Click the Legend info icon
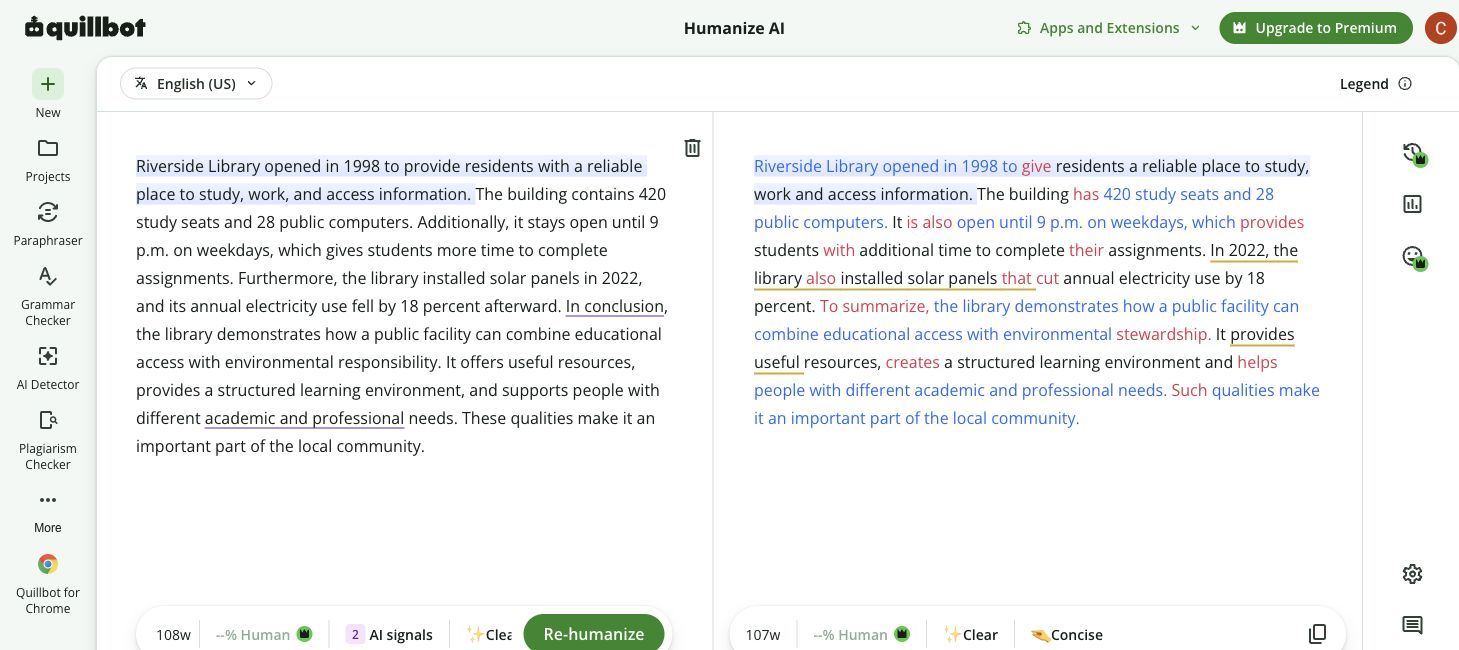1459x650 pixels. point(1405,84)
